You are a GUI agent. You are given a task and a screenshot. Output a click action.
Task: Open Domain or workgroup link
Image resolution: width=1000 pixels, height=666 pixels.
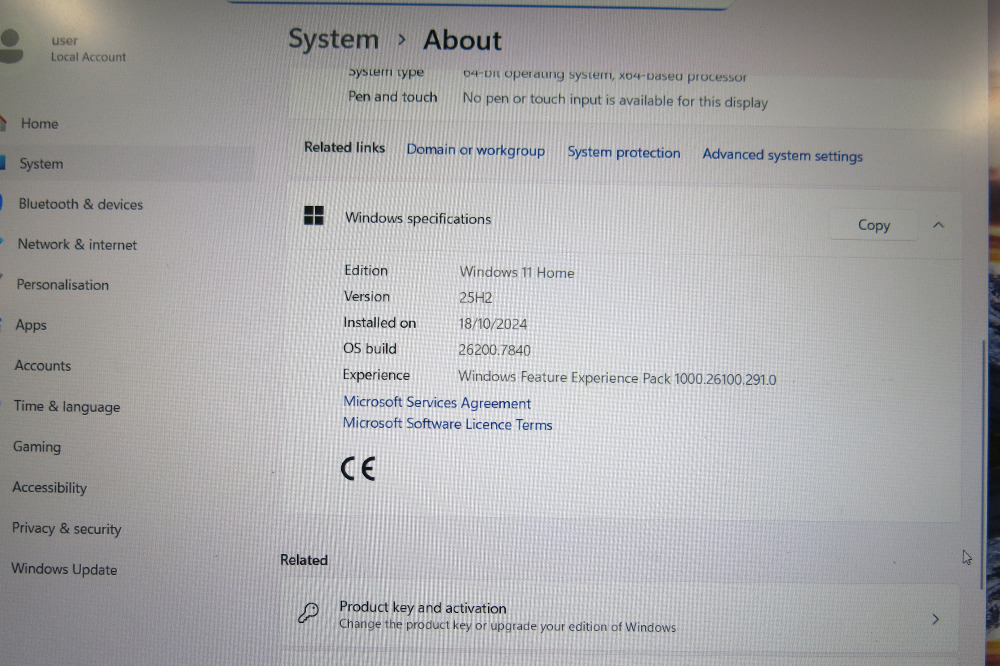[x=476, y=150]
